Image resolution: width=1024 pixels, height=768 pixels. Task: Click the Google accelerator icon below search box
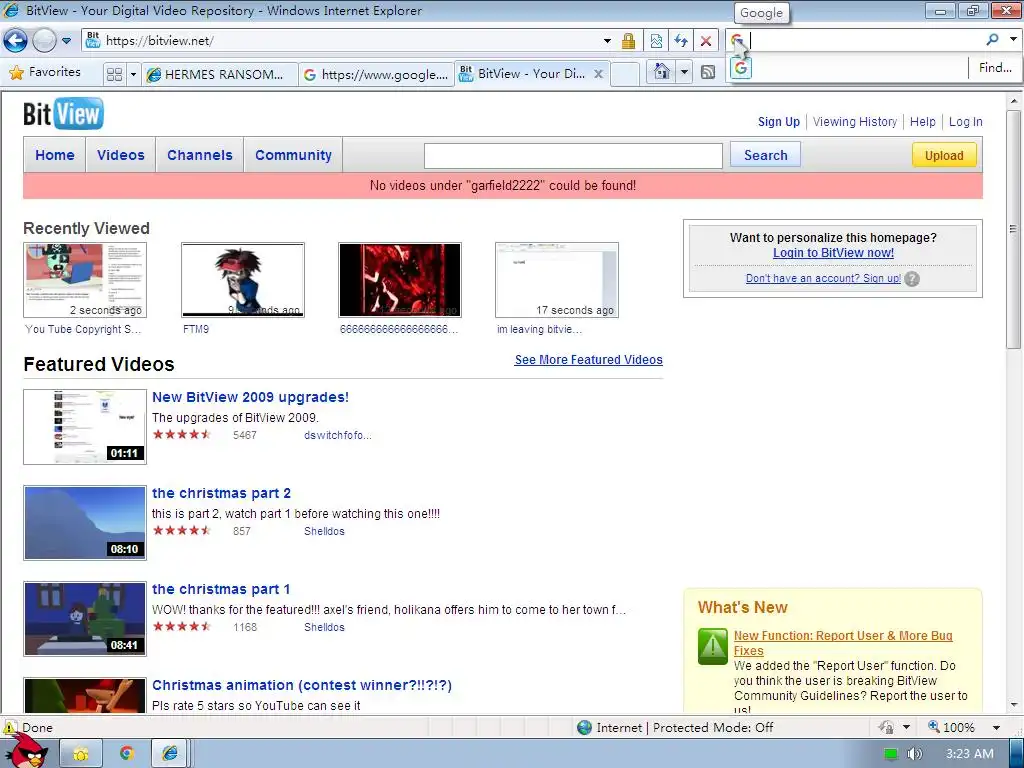(741, 68)
